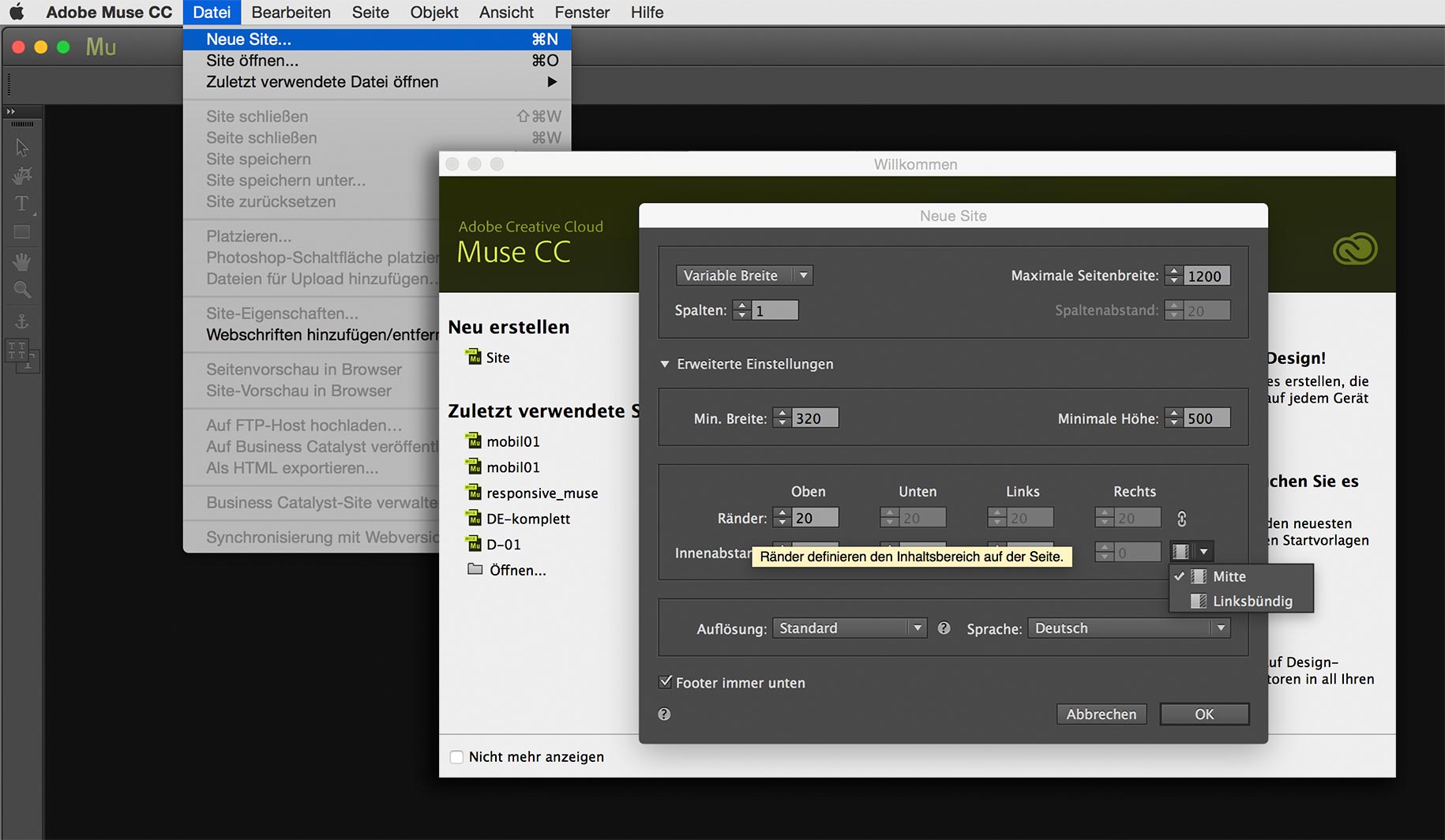Click the Ränder Oben 20 field
The image size is (1445, 840).
pyautogui.click(x=815, y=518)
